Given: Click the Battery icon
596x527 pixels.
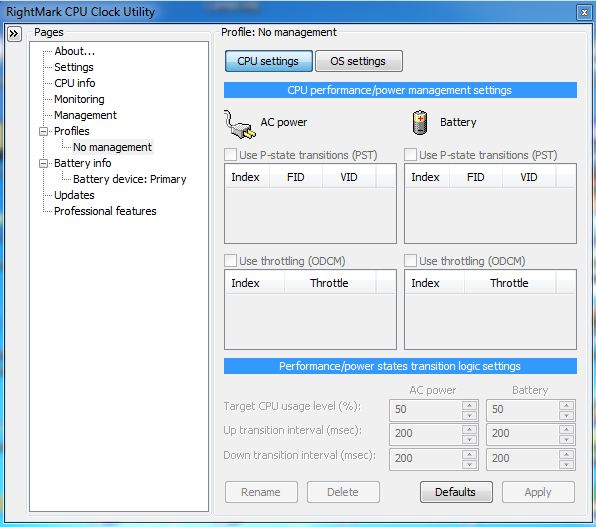Looking at the screenshot, I should (420, 122).
